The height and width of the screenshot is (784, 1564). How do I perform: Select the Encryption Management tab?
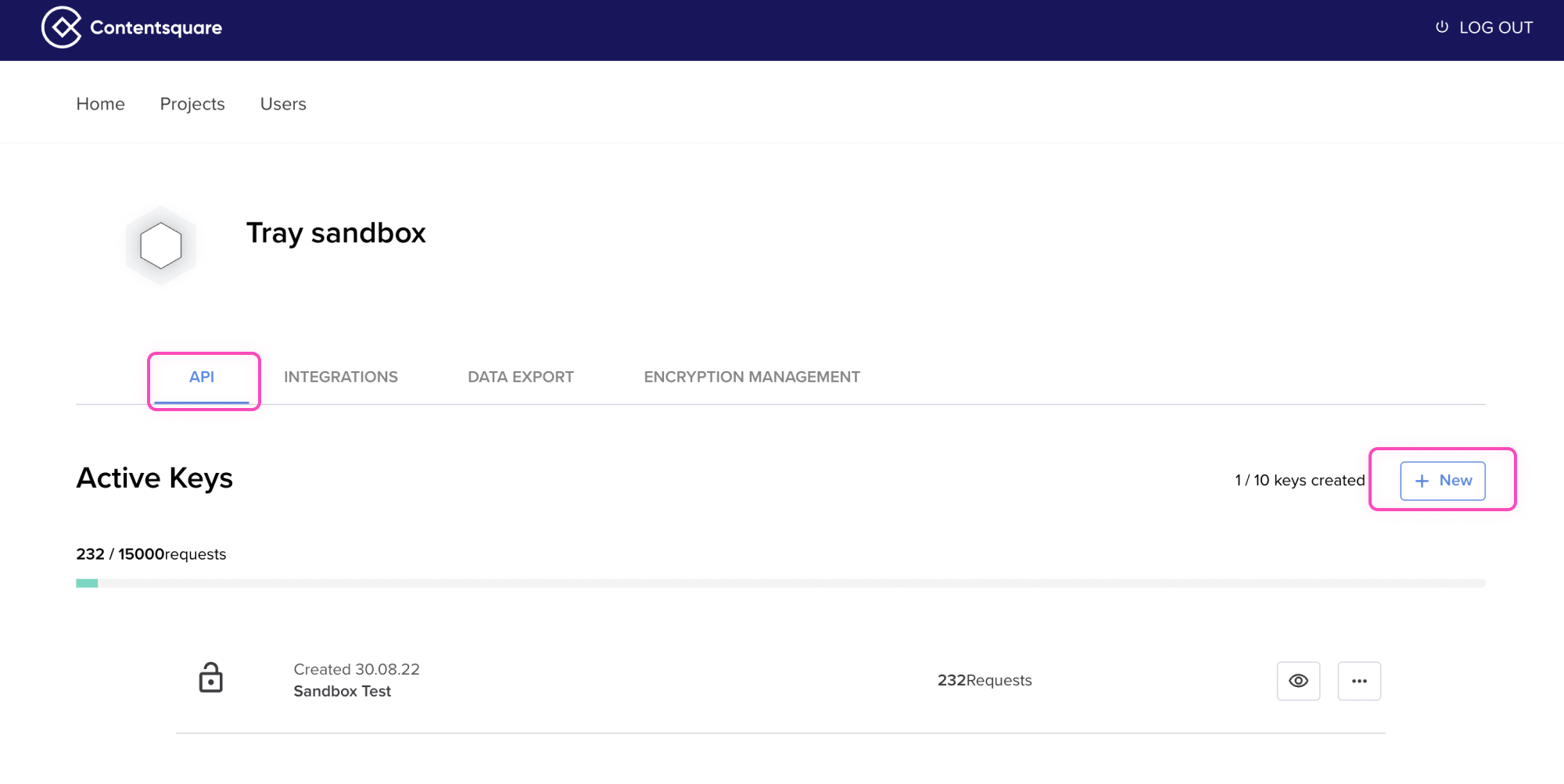point(751,377)
